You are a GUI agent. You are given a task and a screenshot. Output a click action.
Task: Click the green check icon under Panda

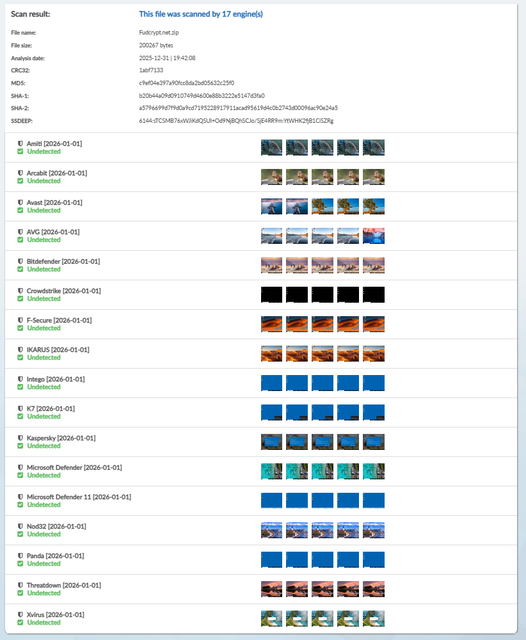[x=20, y=563]
